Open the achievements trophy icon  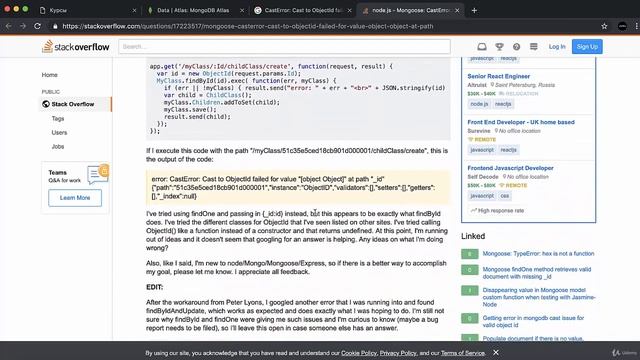click(x=499, y=47)
